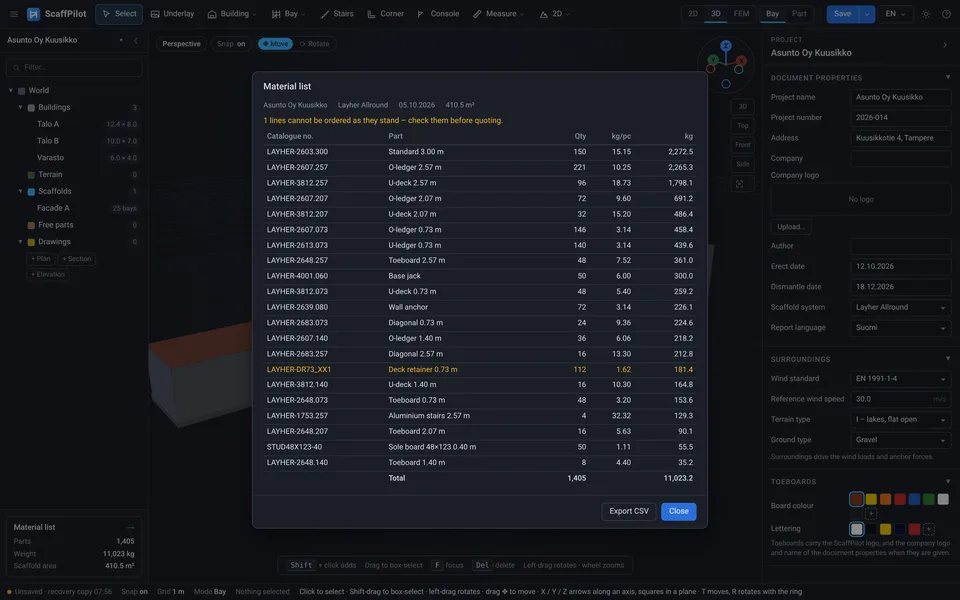Close the Material list dialog
Screen dimensions: 960x600
678,511
